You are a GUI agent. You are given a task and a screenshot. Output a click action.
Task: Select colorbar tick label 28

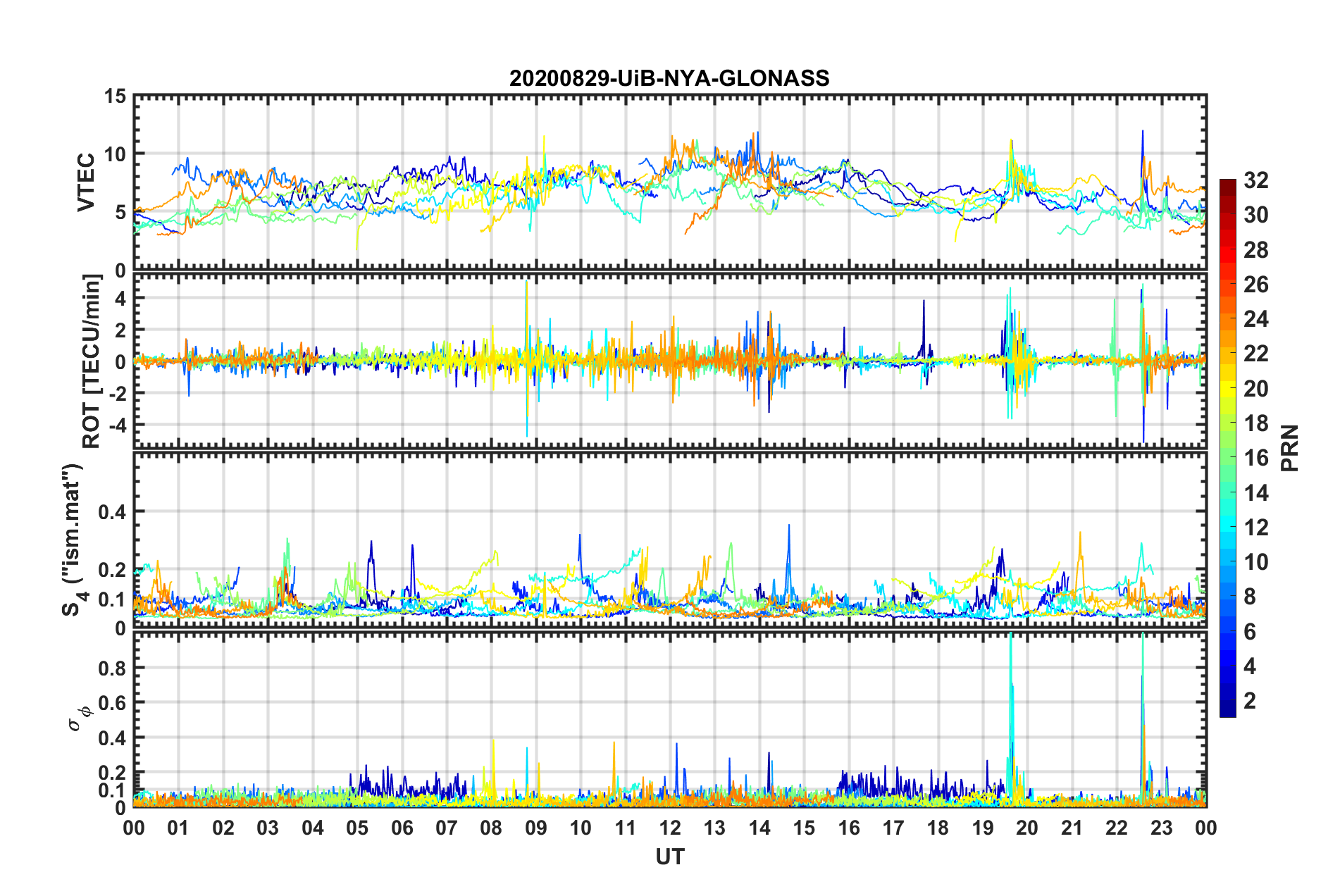click(x=1255, y=250)
